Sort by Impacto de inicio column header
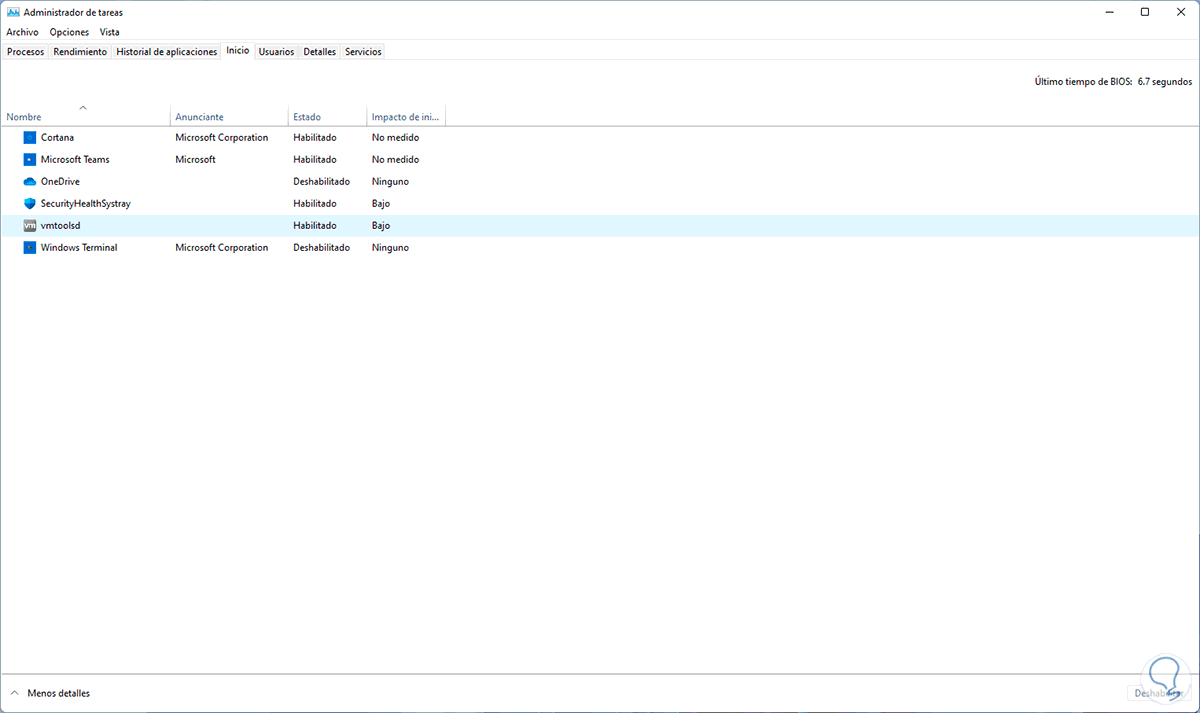 click(405, 116)
